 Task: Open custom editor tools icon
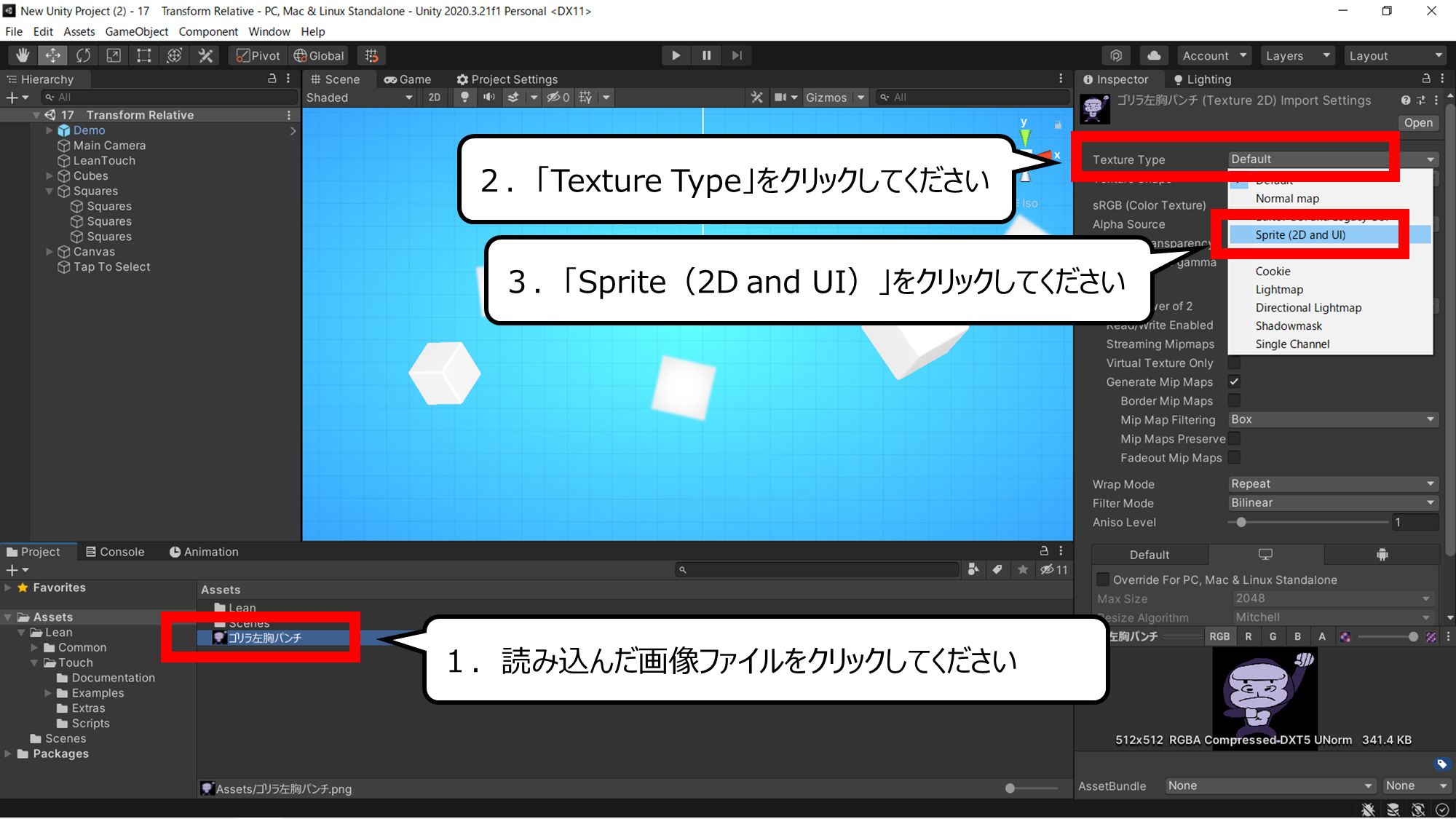[205, 55]
